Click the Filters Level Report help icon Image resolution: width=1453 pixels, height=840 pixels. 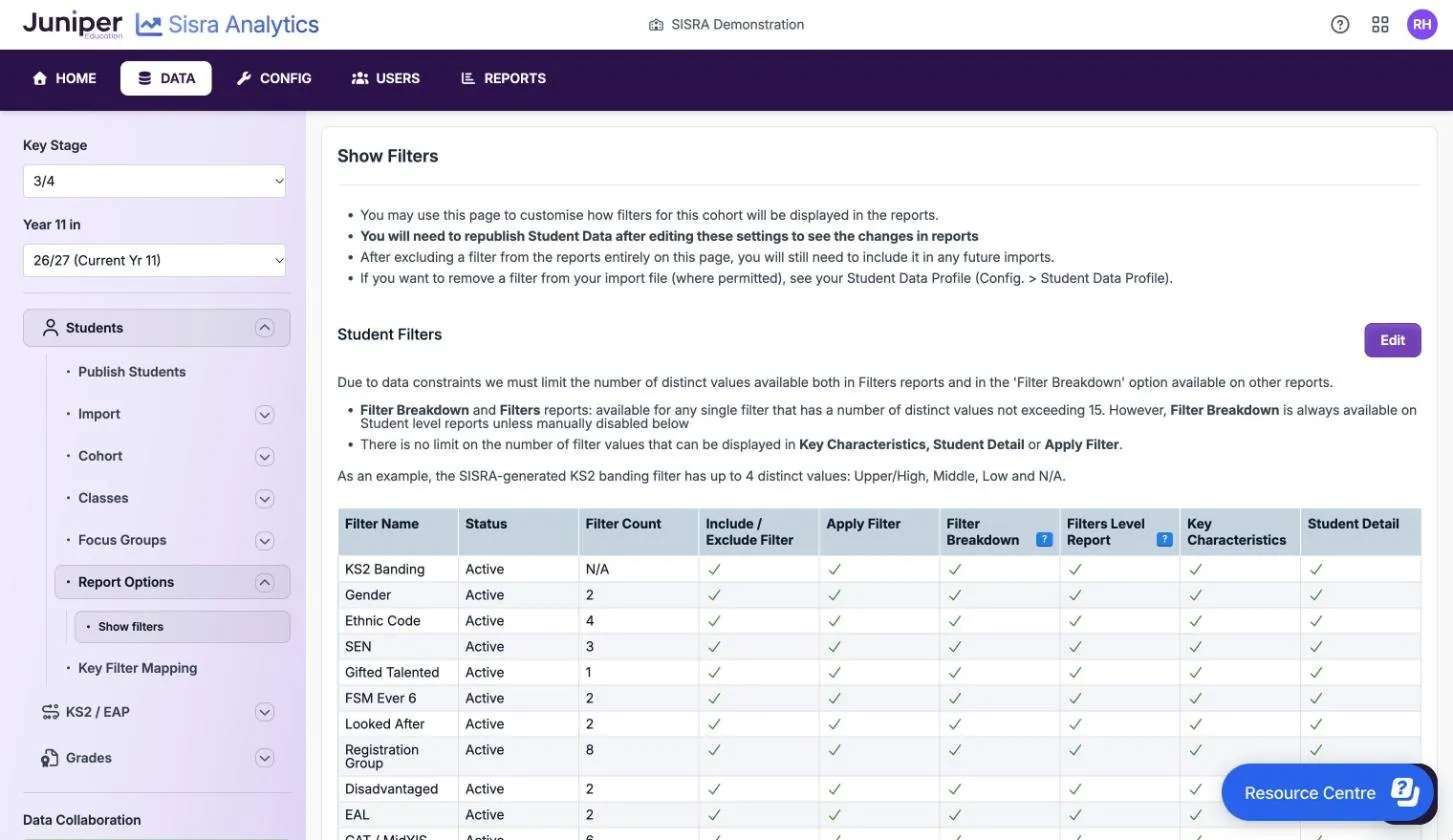(x=1164, y=540)
